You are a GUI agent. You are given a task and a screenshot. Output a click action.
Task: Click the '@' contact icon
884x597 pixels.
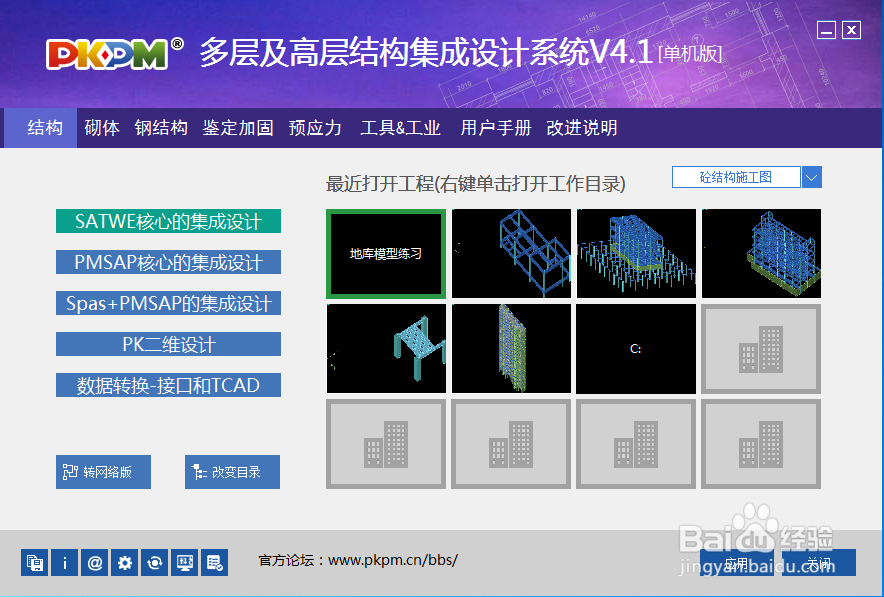coord(95,563)
